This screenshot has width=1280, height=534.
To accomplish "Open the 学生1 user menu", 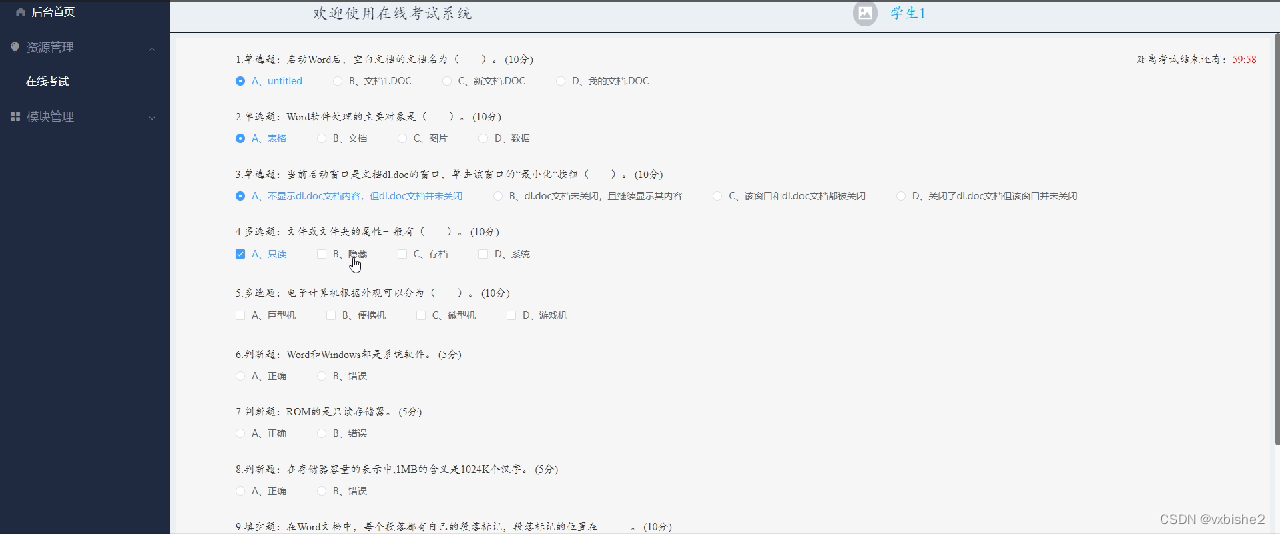I will pyautogui.click(x=908, y=13).
